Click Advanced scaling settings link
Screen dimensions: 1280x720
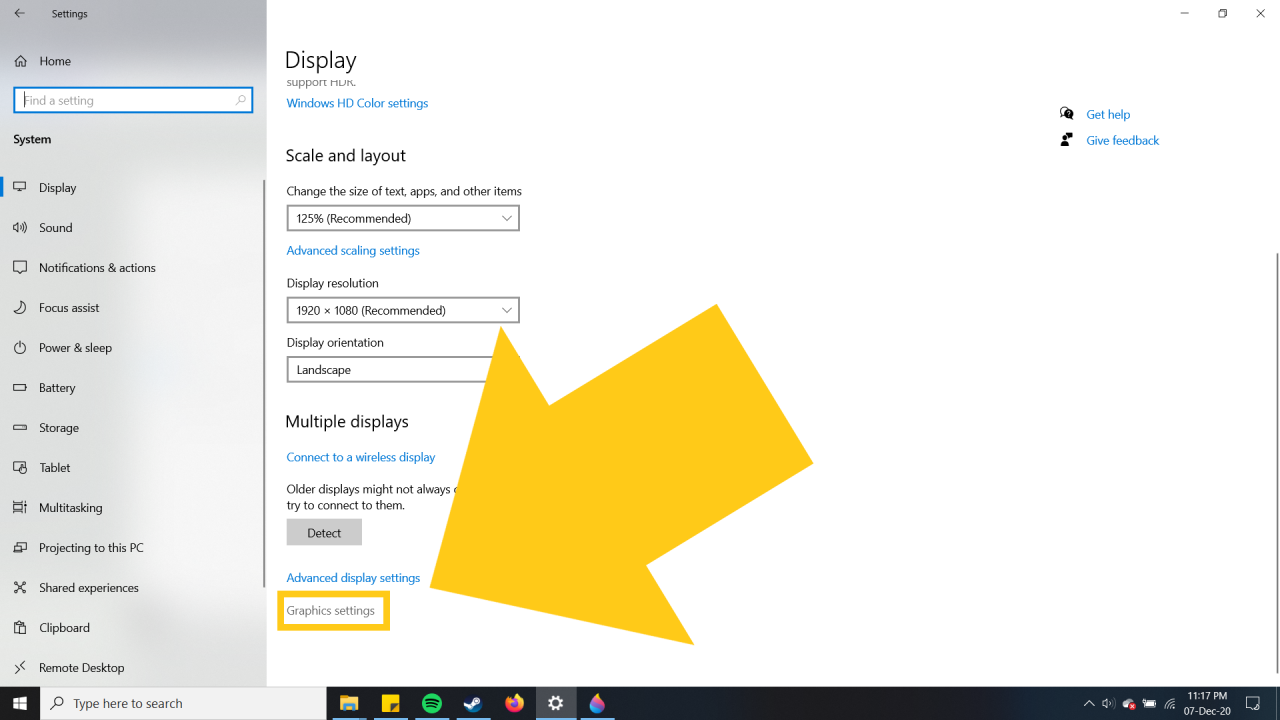[353, 251]
